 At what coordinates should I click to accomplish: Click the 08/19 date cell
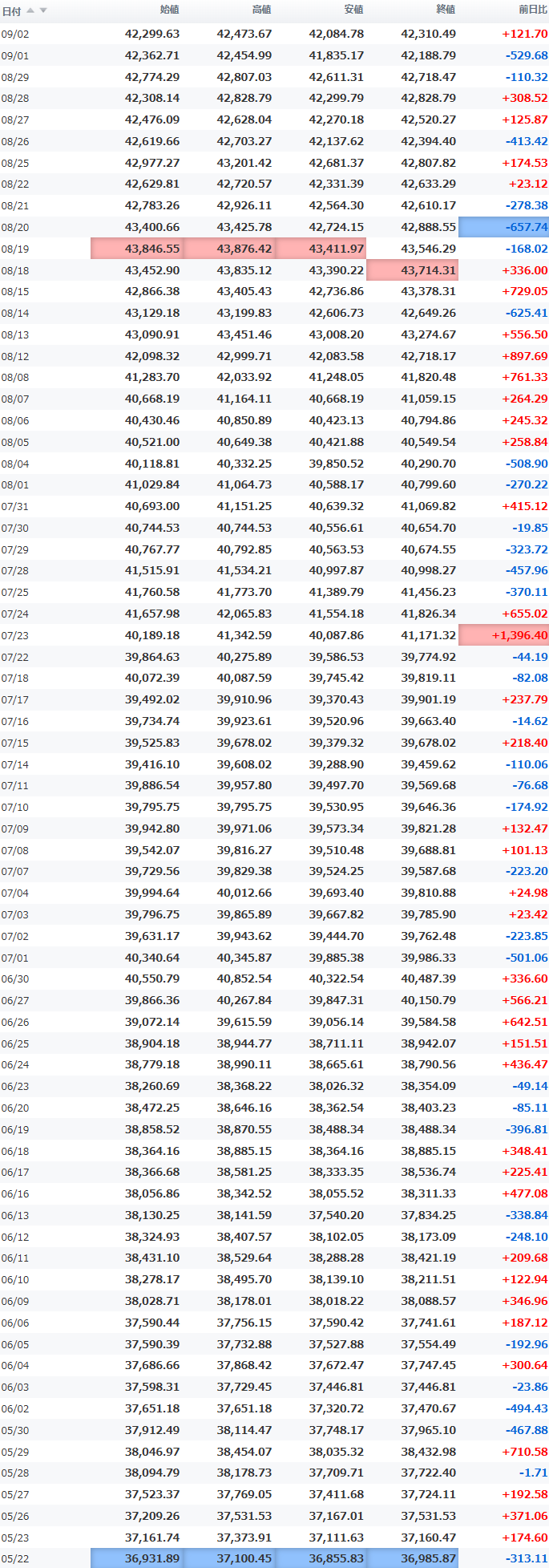(x=15, y=249)
